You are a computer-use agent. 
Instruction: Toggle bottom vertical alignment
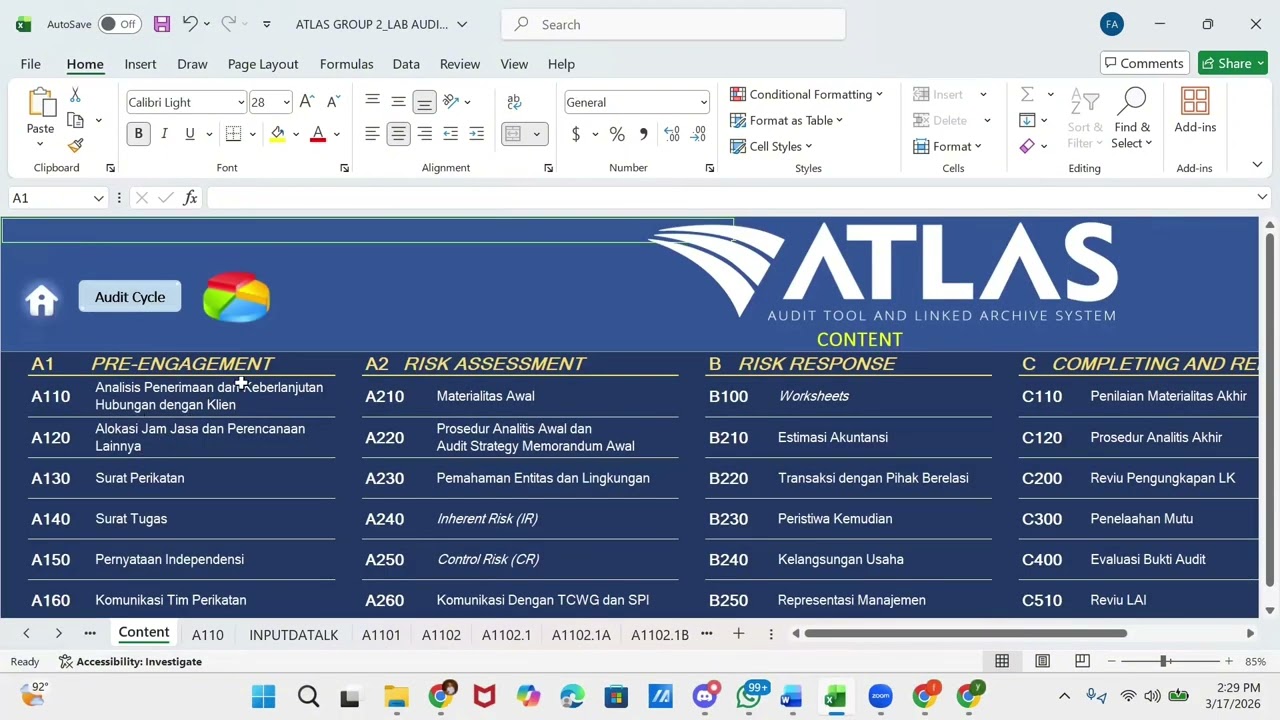[x=424, y=102]
